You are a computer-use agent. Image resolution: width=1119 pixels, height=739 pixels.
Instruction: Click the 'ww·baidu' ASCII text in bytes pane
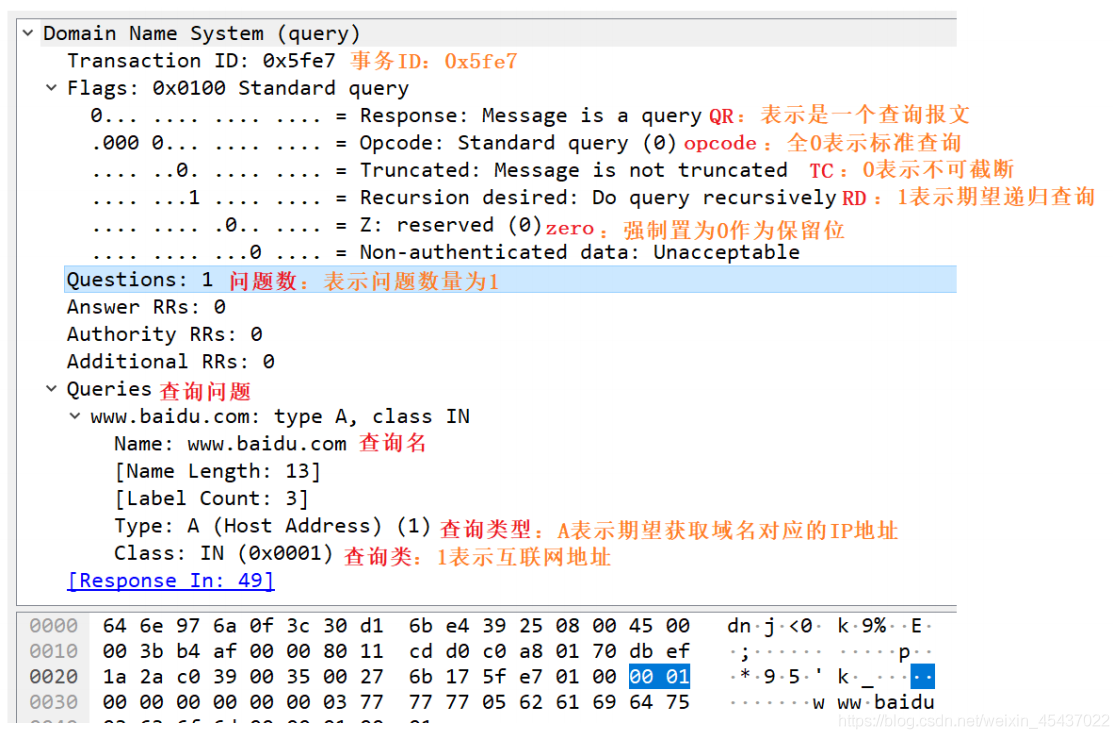[x=886, y=702]
